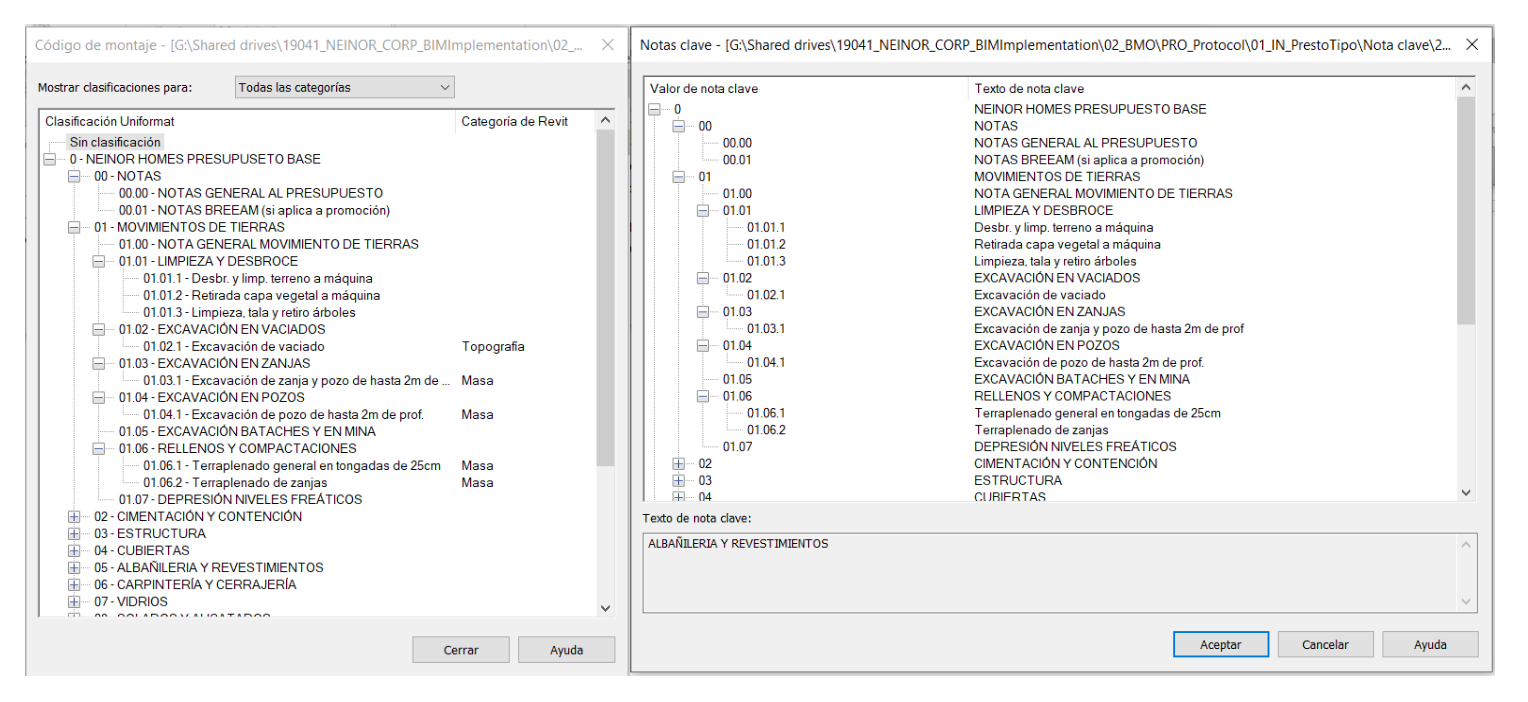Collapse '01.02' node in Notas clave
Screen dimensions: 1528x702
(703, 279)
